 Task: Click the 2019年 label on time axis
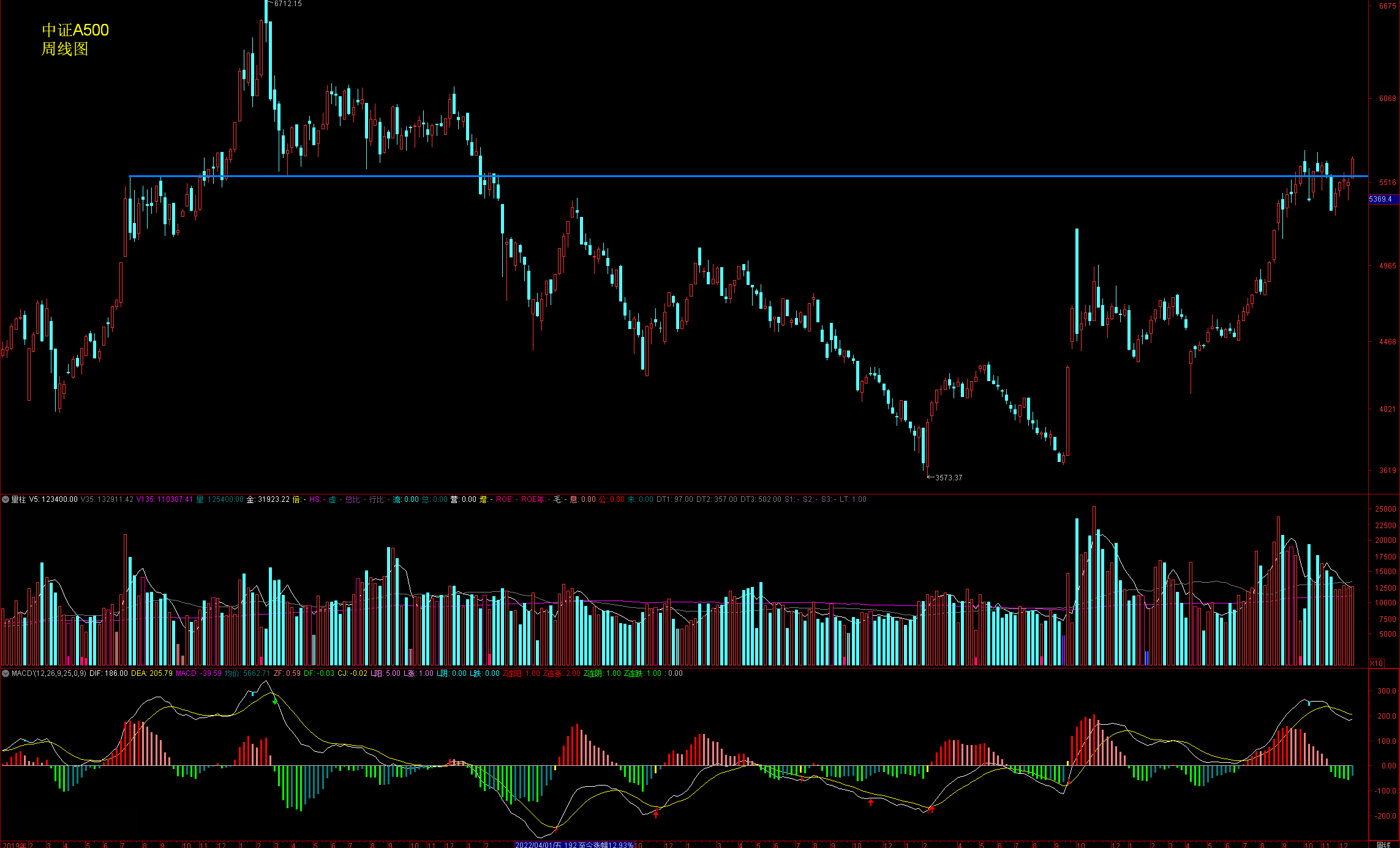(13, 845)
